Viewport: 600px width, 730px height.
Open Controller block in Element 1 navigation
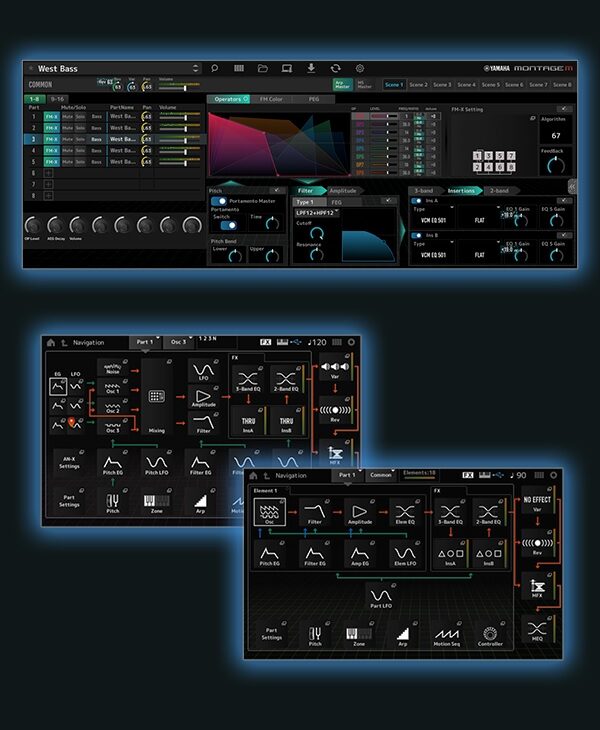coord(490,635)
